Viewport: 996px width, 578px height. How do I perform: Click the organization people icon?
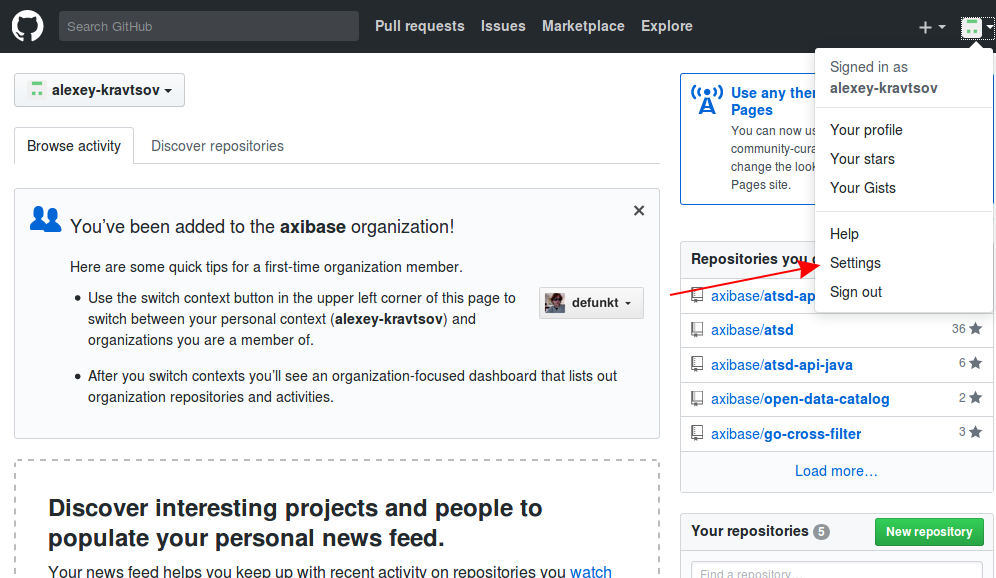pyautogui.click(x=45, y=219)
